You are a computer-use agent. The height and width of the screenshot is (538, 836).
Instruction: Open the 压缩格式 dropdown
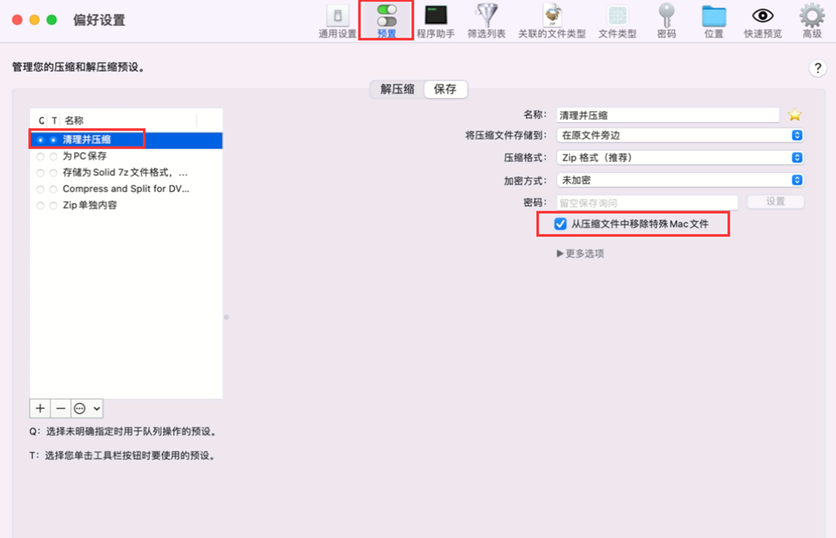tap(680, 157)
